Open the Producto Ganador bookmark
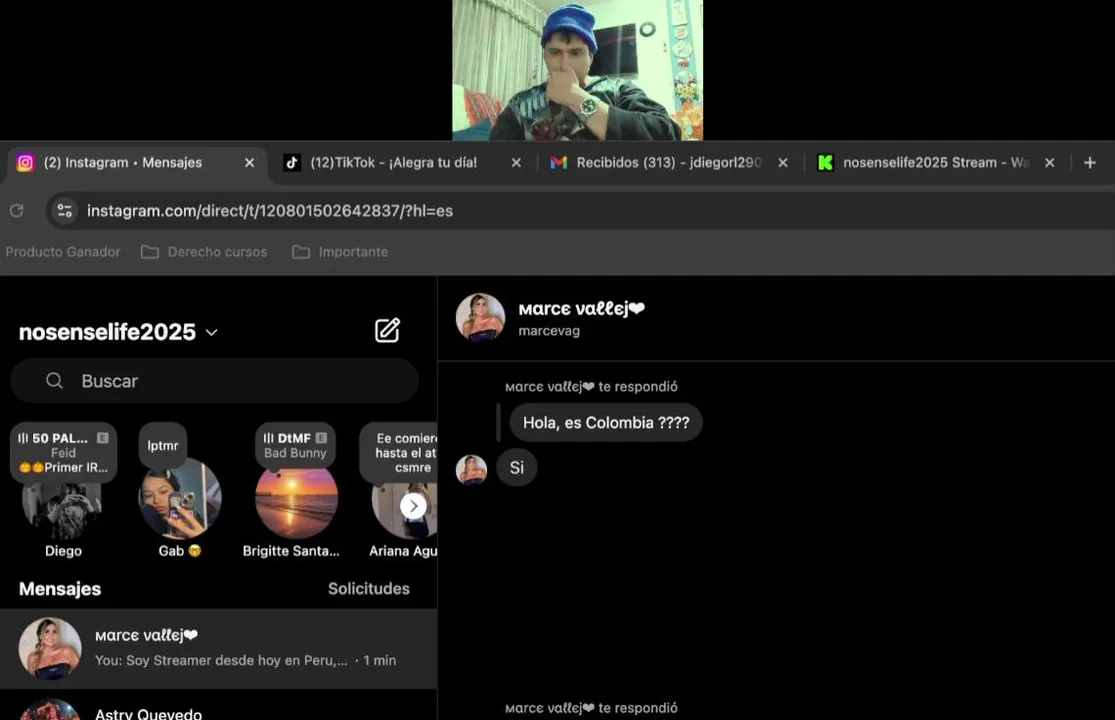 (x=63, y=252)
